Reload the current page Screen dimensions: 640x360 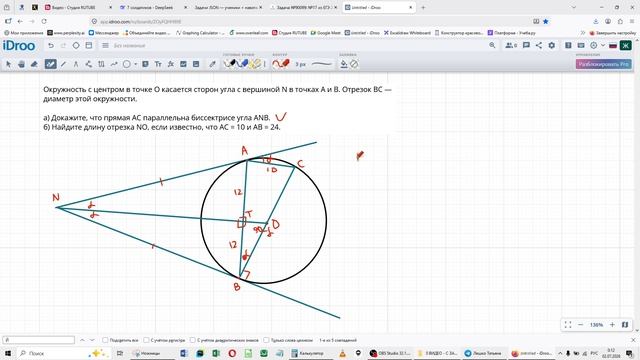pyautogui.click(x=44, y=21)
